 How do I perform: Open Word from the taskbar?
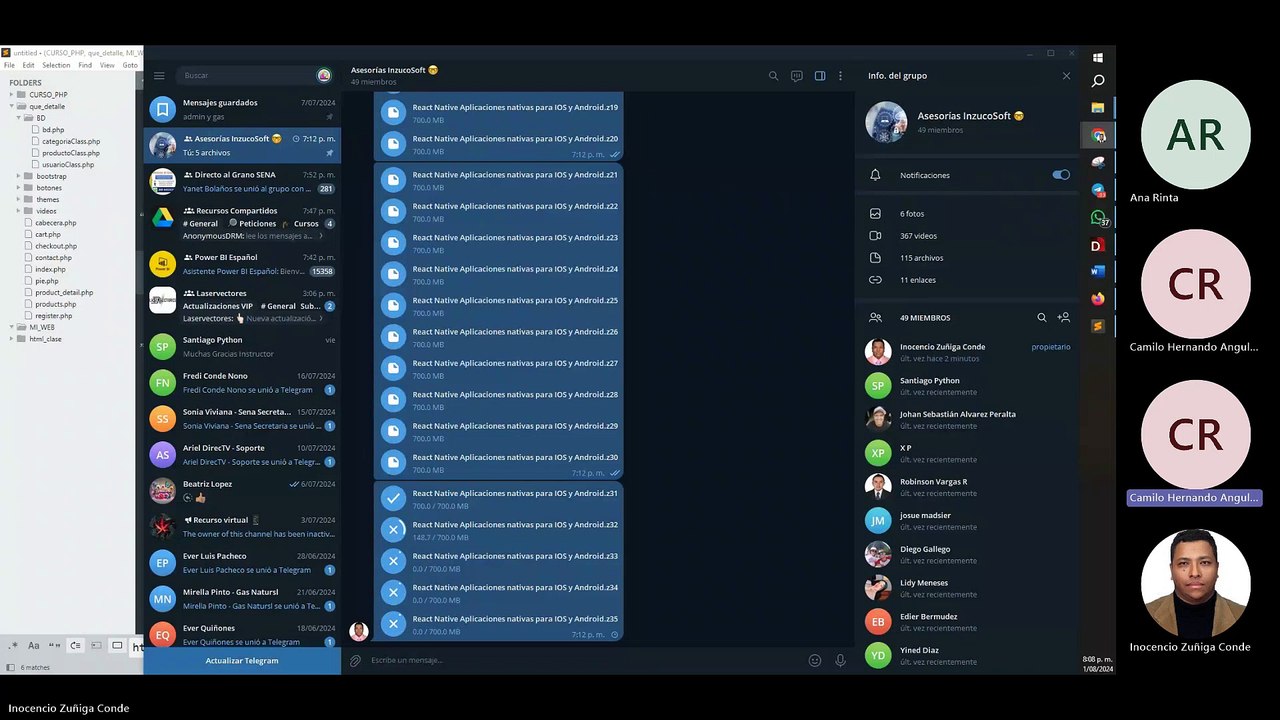pyautogui.click(x=1098, y=271)
